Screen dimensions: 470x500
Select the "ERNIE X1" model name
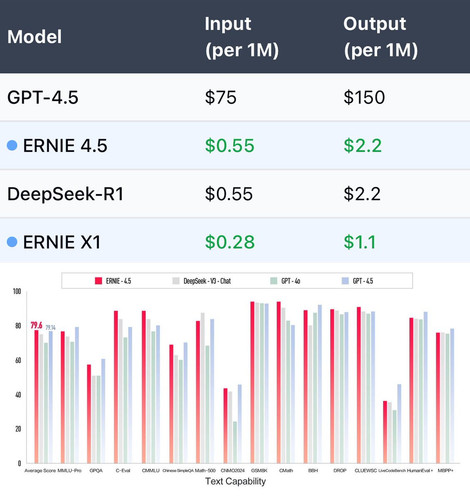coord(62,242)
